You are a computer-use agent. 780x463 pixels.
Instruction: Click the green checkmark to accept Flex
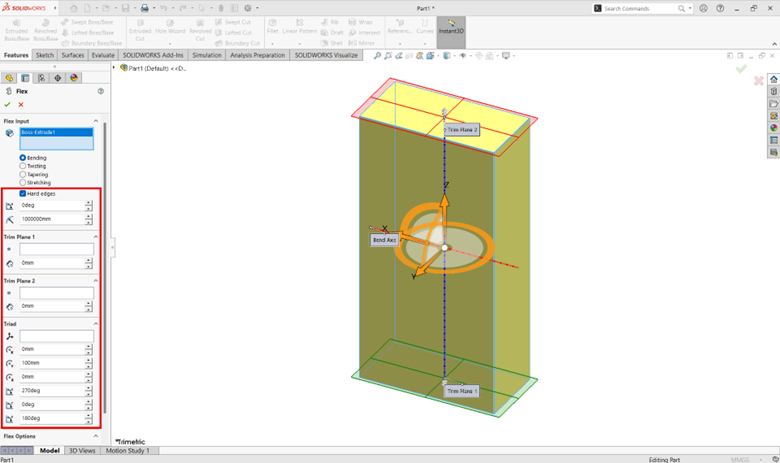coord(8,104)
